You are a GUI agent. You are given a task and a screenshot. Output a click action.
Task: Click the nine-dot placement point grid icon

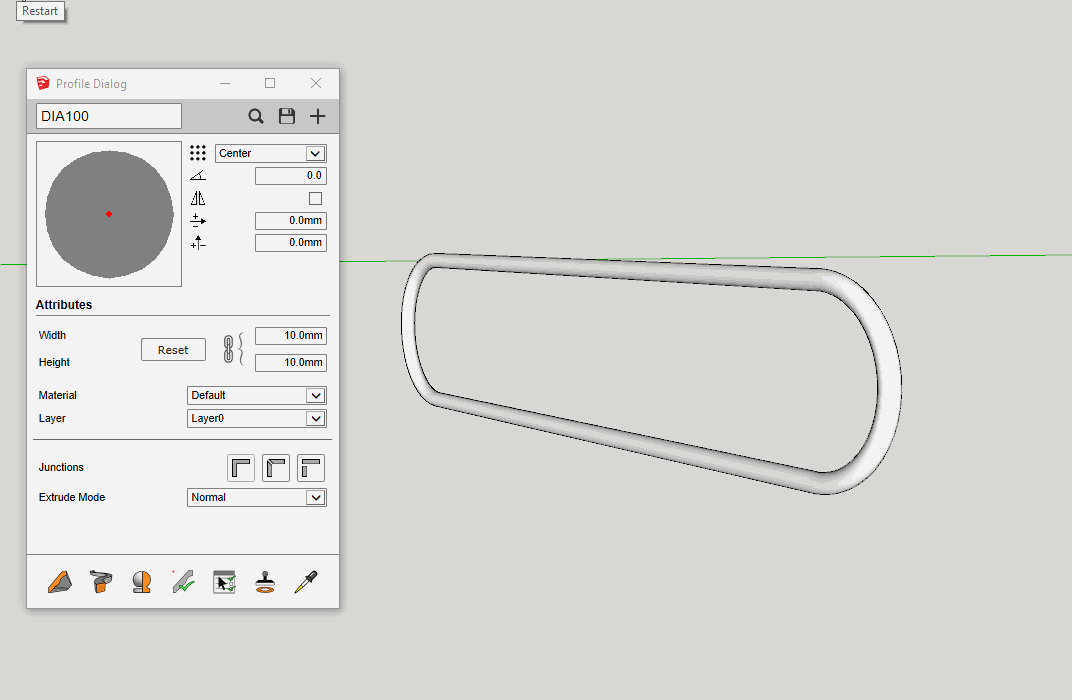click(x=198, y=153)
